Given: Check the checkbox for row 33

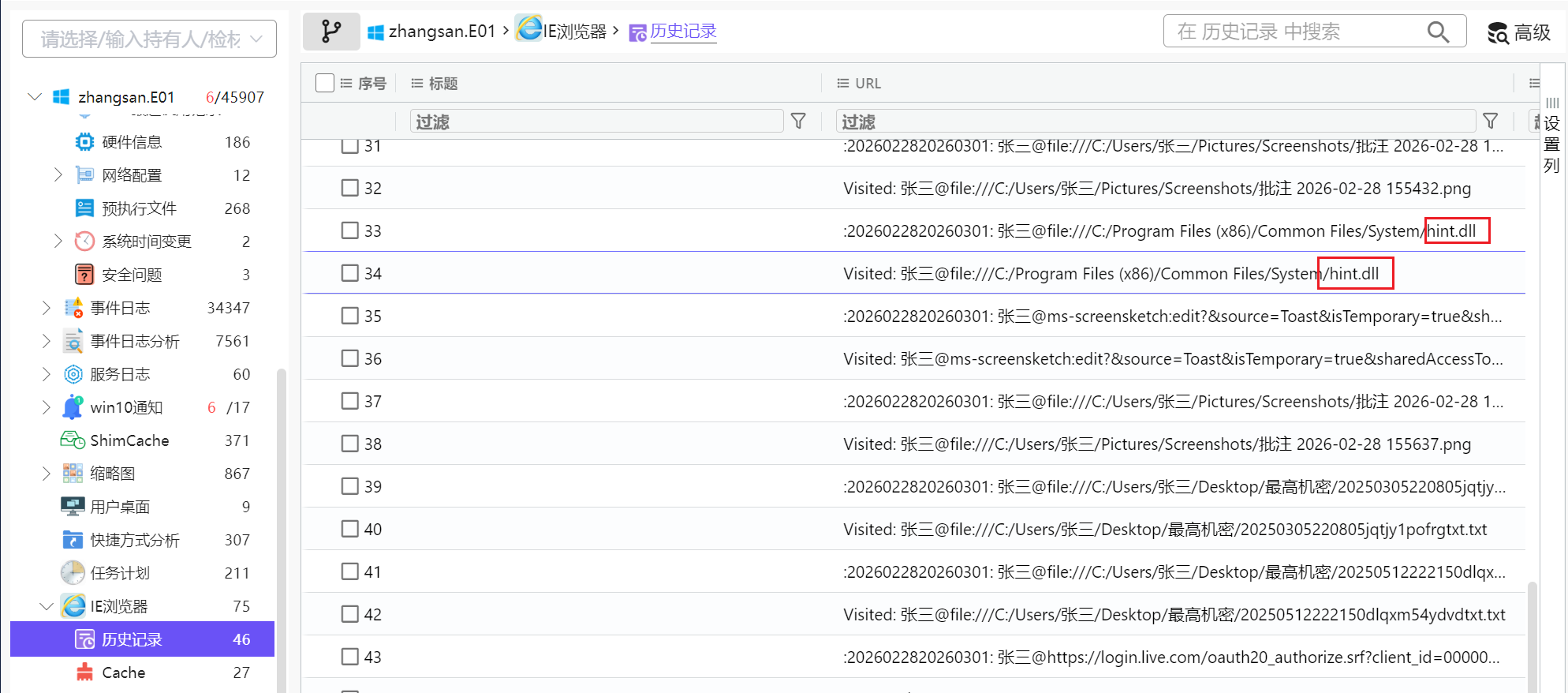Looking at the screenshot, I should click(349, 230).
